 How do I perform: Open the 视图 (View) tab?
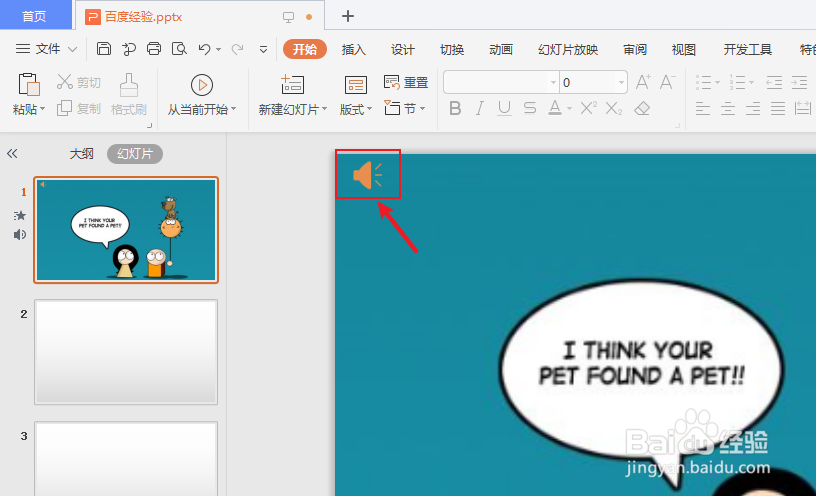click(x=684, y=49)
